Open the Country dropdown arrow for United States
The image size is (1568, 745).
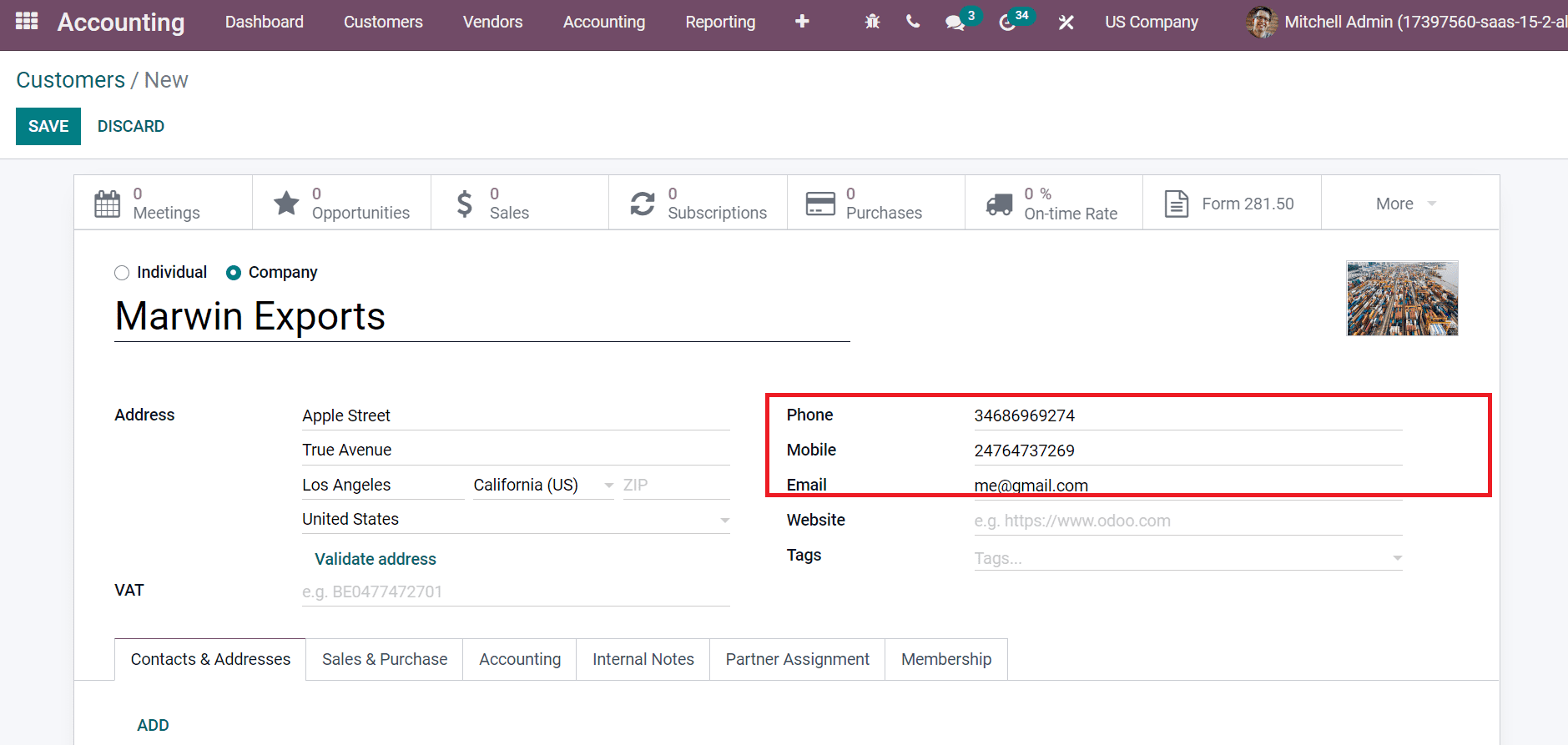(724, 520)
